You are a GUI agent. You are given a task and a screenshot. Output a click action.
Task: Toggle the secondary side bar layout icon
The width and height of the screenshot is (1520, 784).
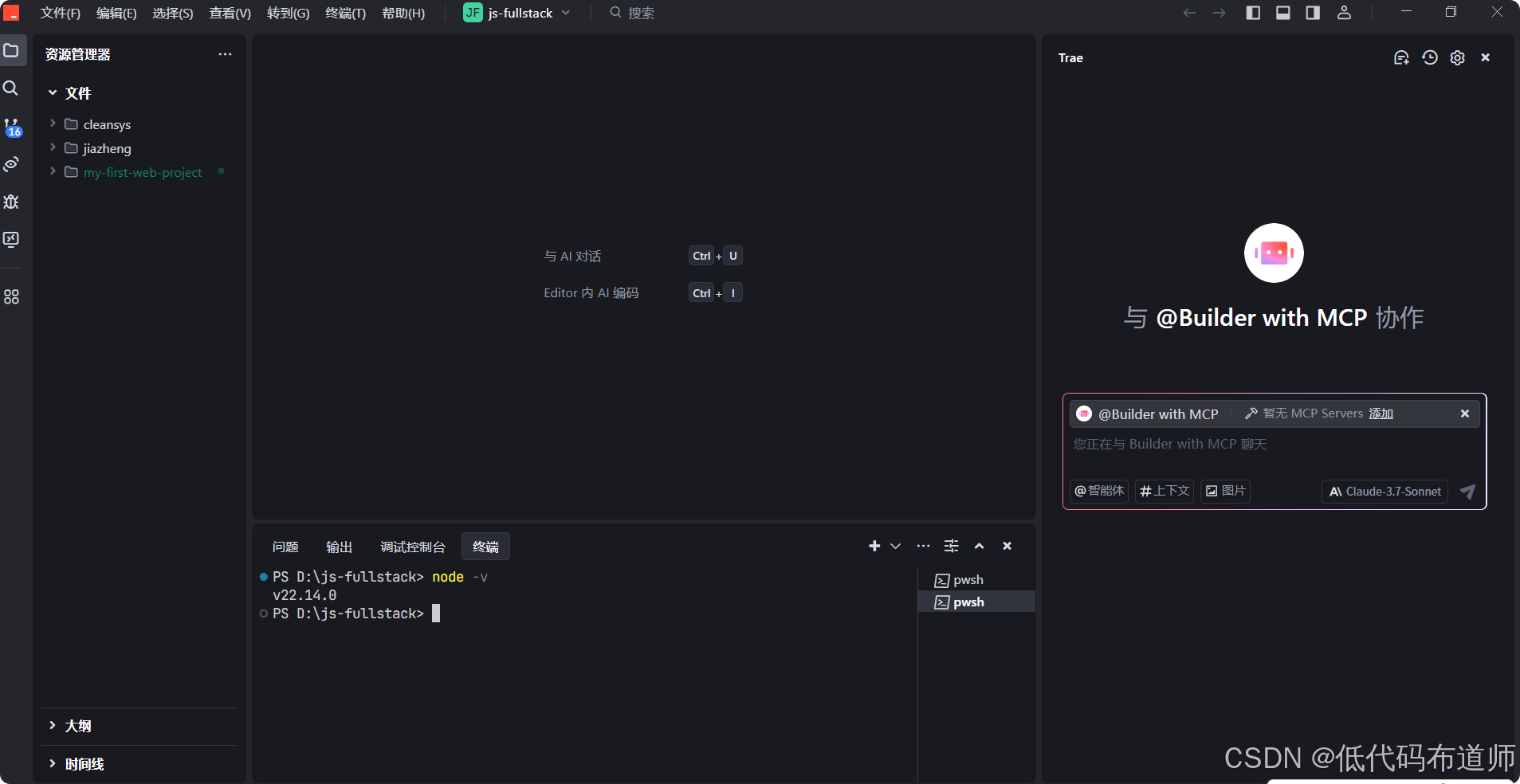(1313, 13)
